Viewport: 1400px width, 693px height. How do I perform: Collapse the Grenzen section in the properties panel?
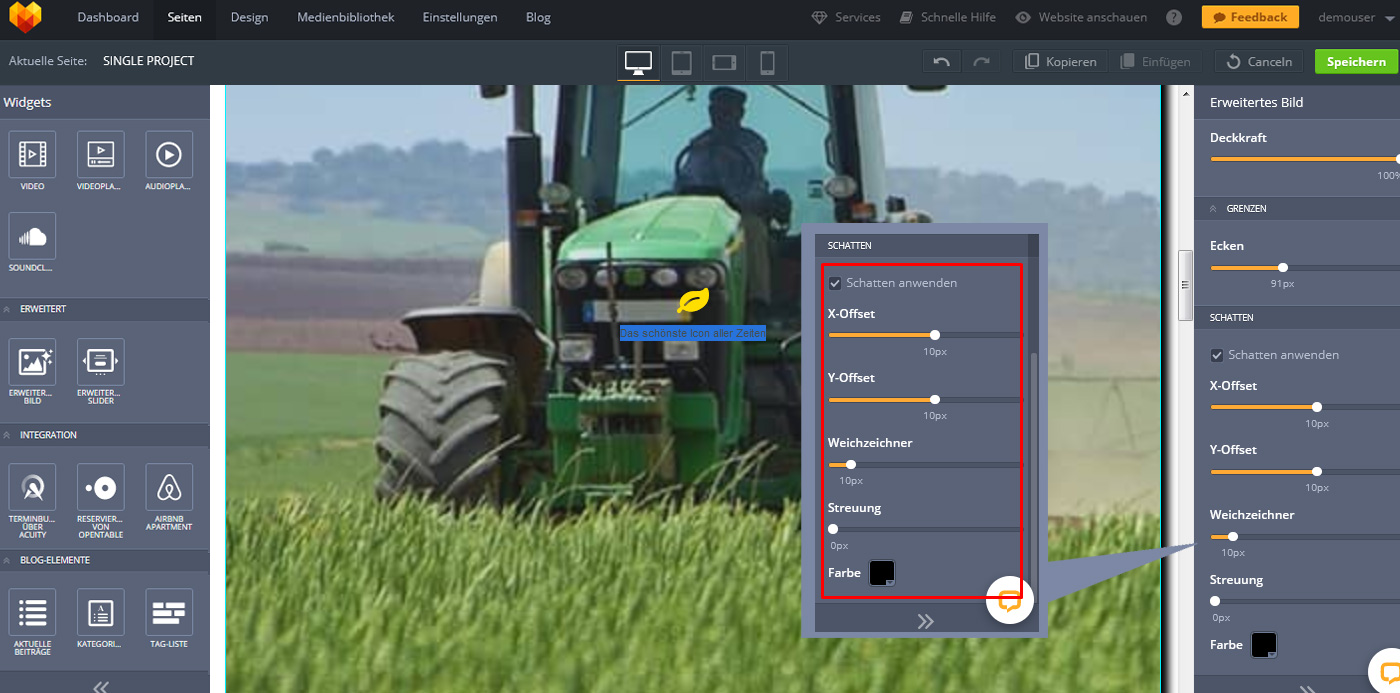coord(1214,209)
